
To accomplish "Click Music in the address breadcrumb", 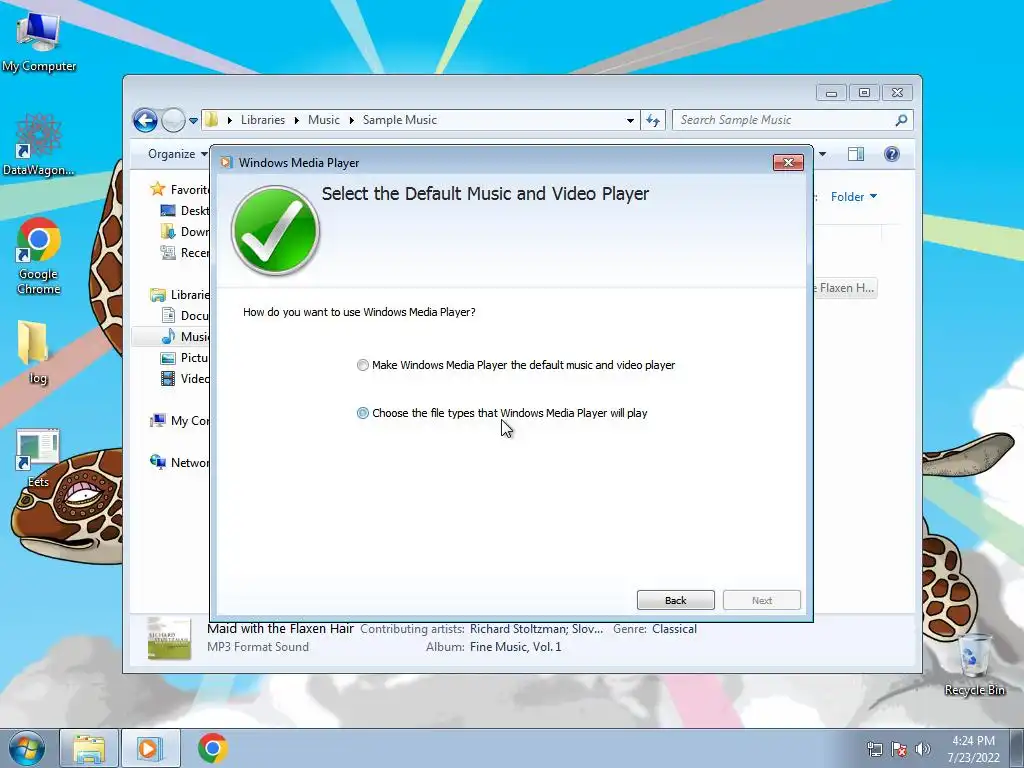I will pyautogui.click(x=323, y=120).
